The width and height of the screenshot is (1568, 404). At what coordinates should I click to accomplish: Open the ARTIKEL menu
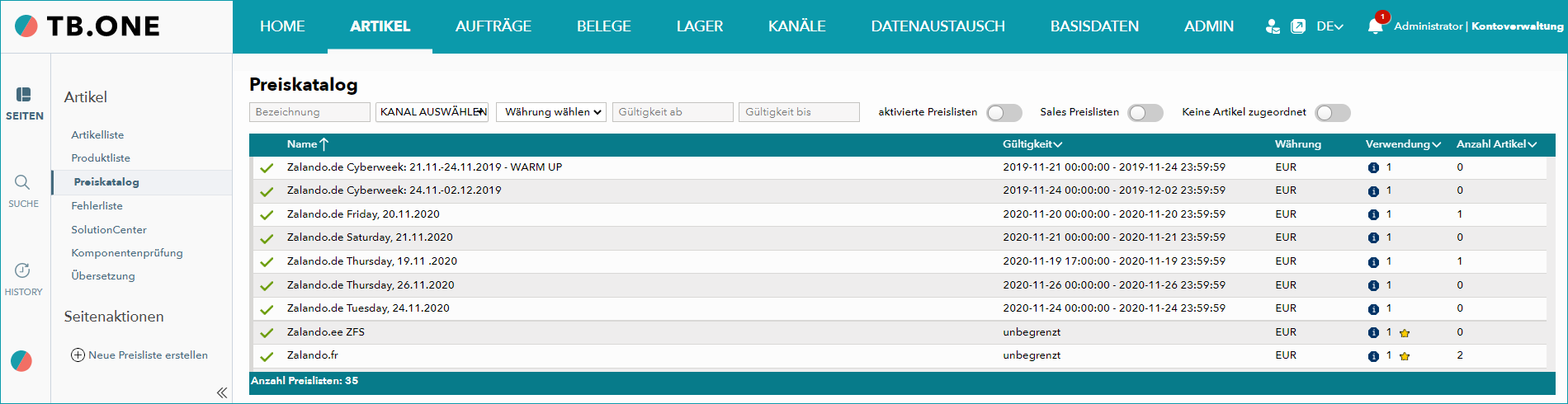tap(380, 26)
